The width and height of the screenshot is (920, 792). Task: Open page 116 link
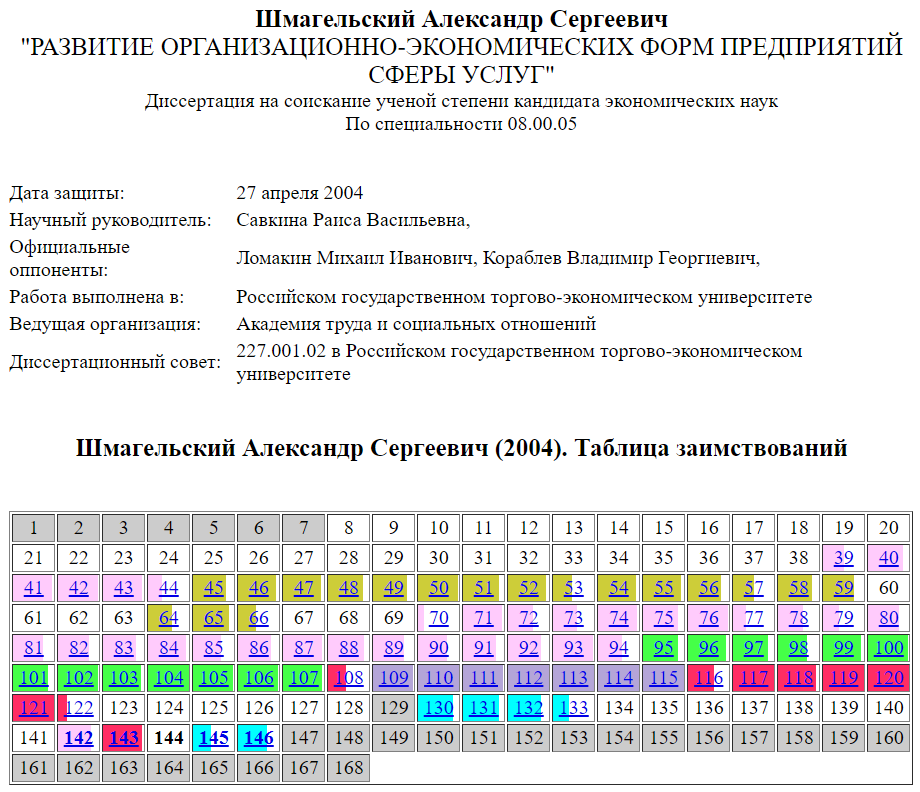pos(709,677)
